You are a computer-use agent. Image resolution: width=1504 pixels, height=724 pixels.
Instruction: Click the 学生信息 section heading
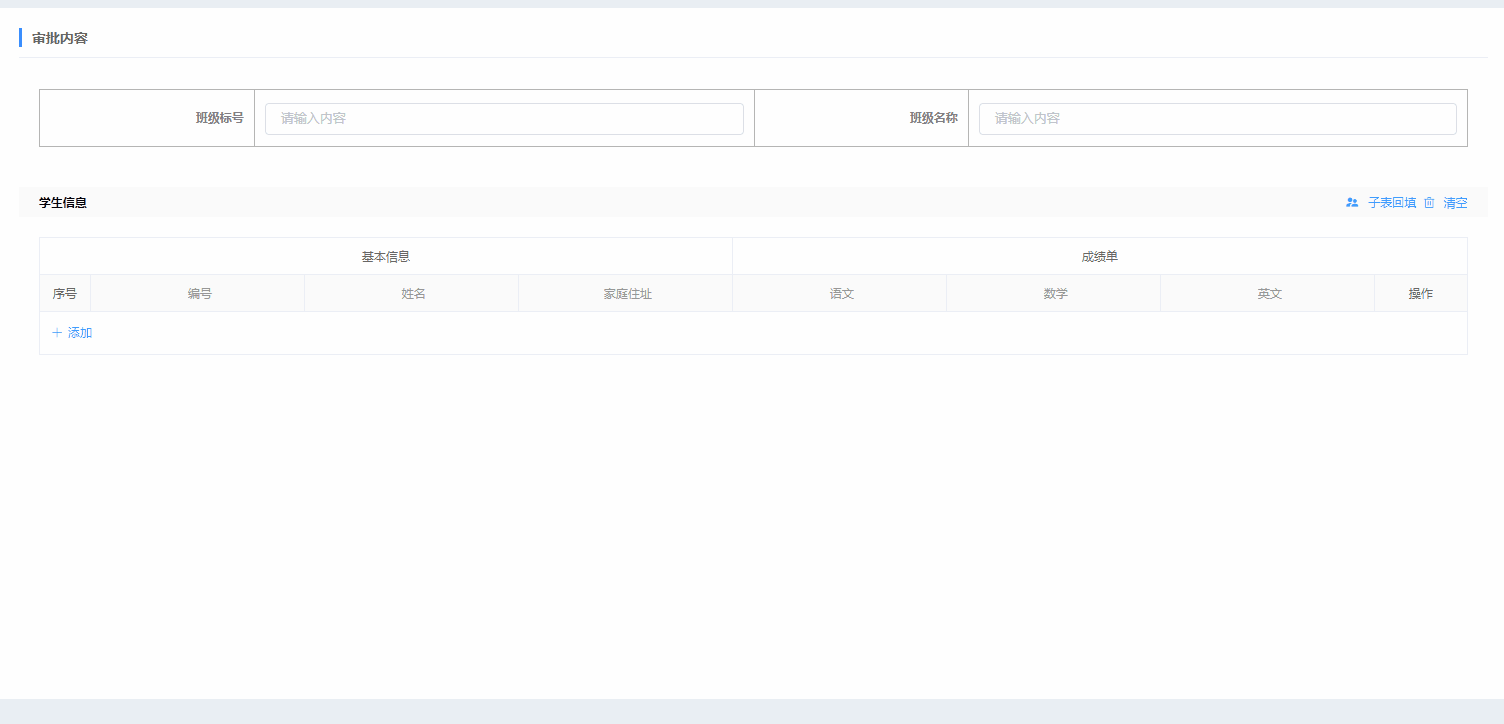pos(63,203)
